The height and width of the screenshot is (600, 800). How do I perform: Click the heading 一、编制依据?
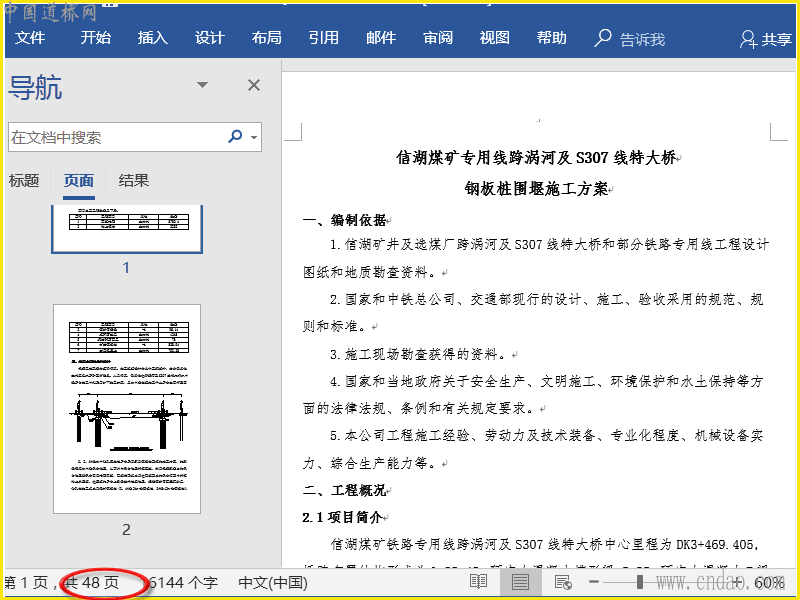[x=344, y=220]
